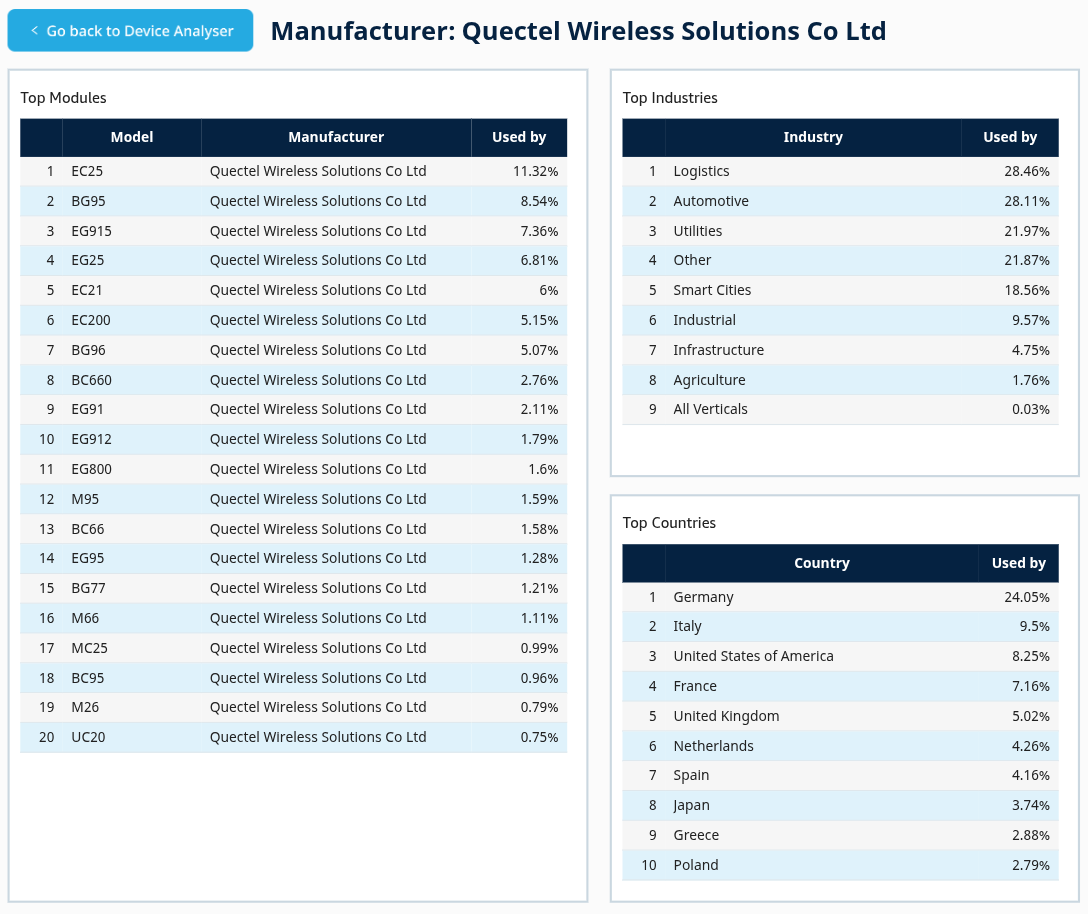Select the EC200 model cell
The height and width of the screenshot is (914, 1088).
tap(132, 320)
